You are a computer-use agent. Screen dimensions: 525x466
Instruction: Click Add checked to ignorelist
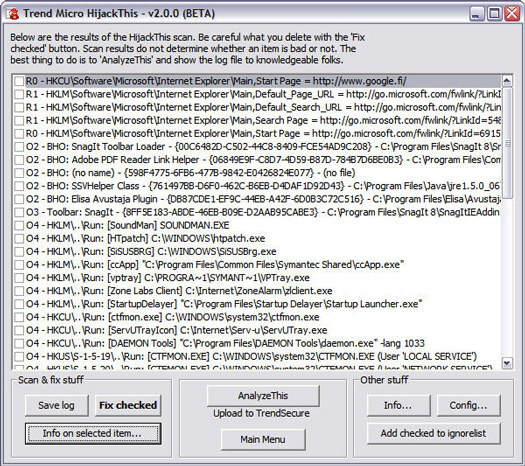coord(434,434)
